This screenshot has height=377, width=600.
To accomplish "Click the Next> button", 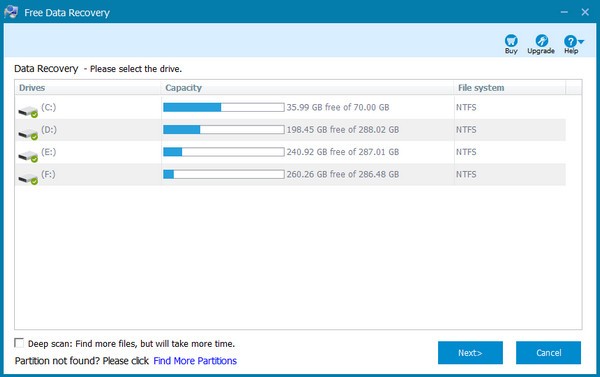I will 470,353.
